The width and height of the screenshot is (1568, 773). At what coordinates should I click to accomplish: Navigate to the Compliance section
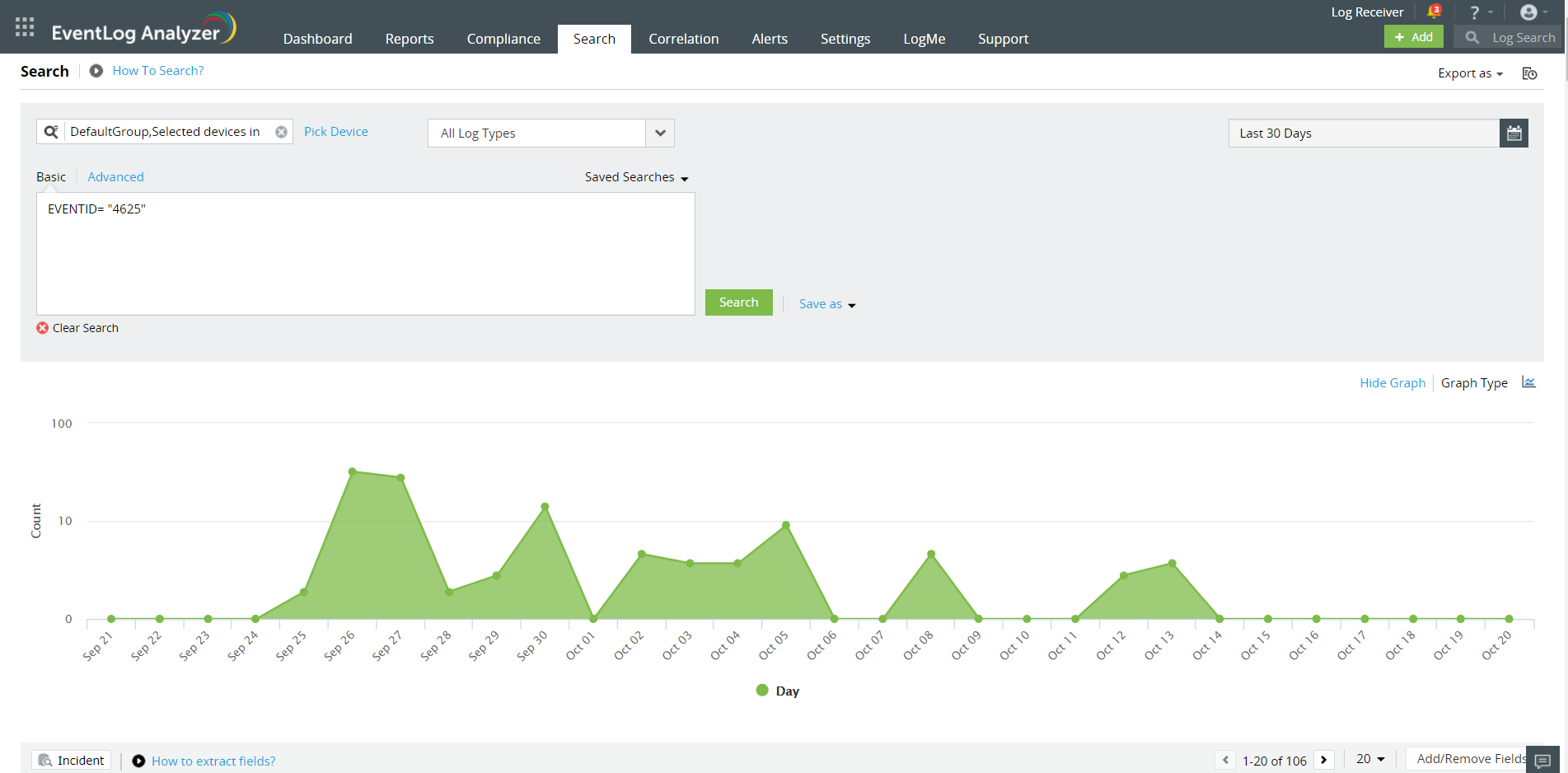click(x=503, y=39)
